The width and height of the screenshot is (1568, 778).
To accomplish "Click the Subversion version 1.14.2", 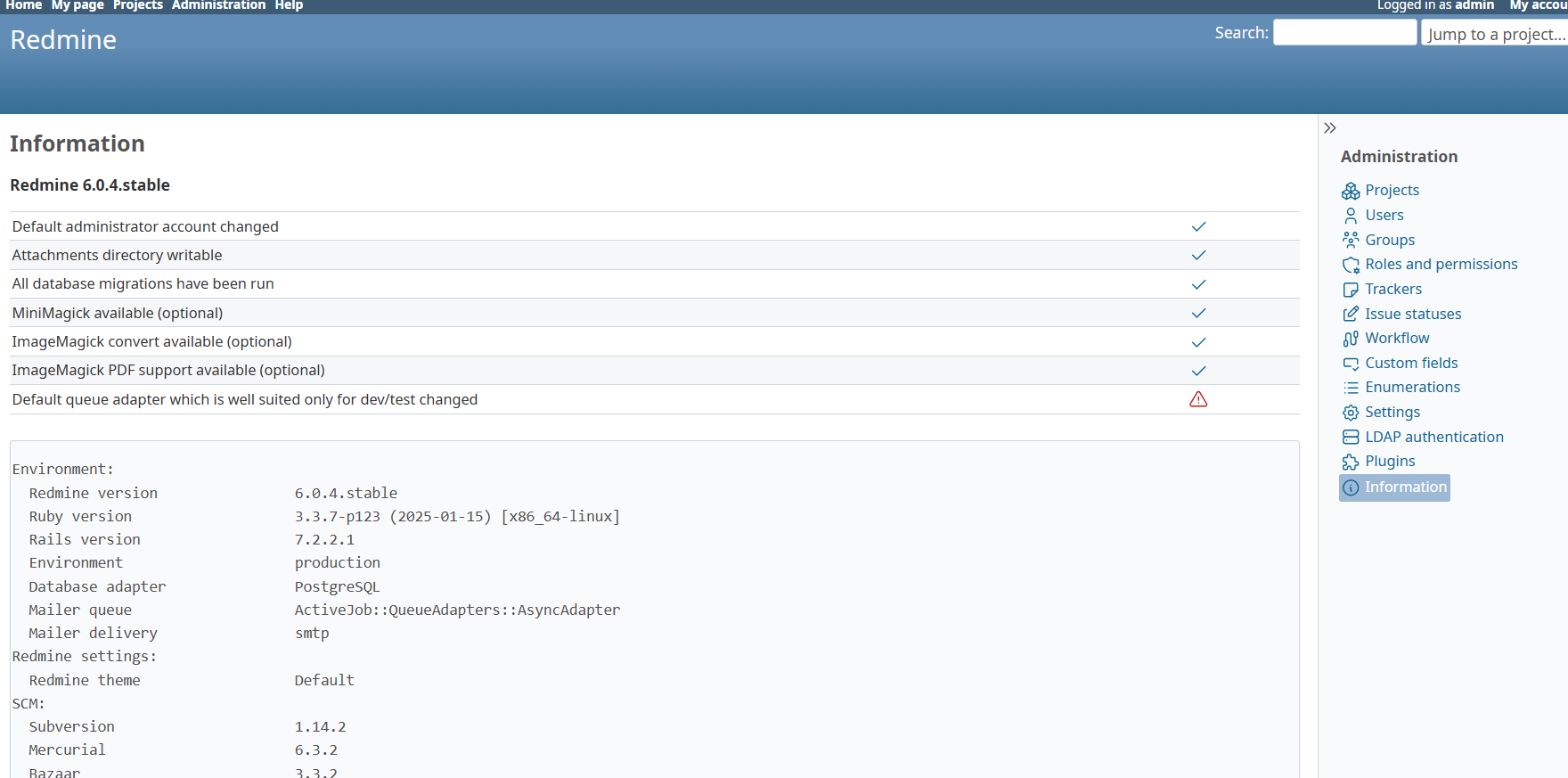I will tap(320, 727).
